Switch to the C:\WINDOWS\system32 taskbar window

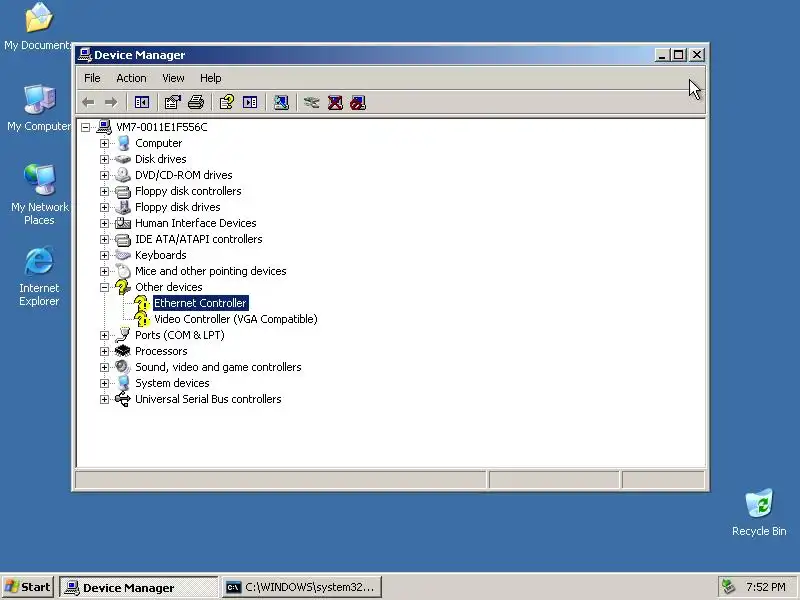[x=302, y=587]
